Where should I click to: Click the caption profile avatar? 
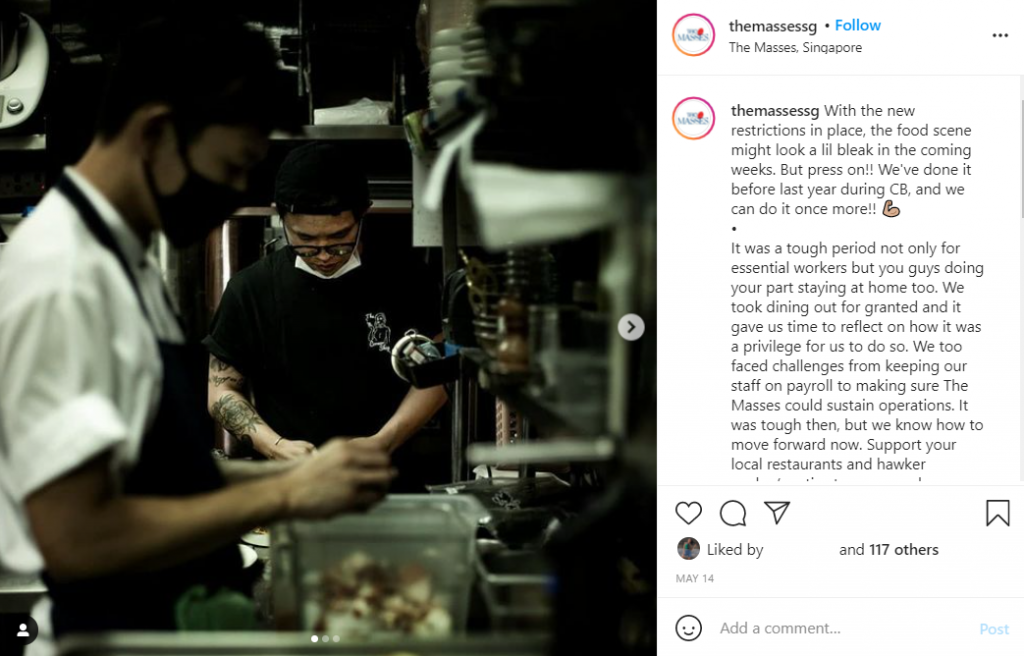click(694, 118)
